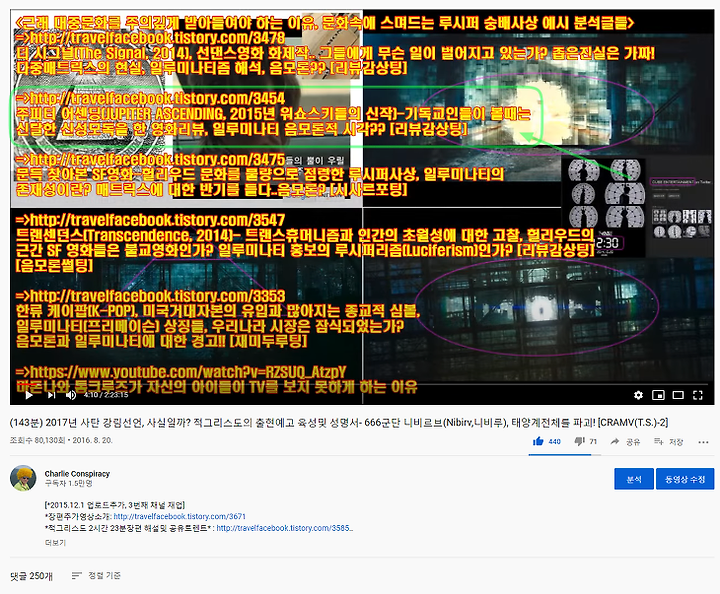Viewport: 720px width, 594px height.
Task: Share the video
Action: pos(625,442)
